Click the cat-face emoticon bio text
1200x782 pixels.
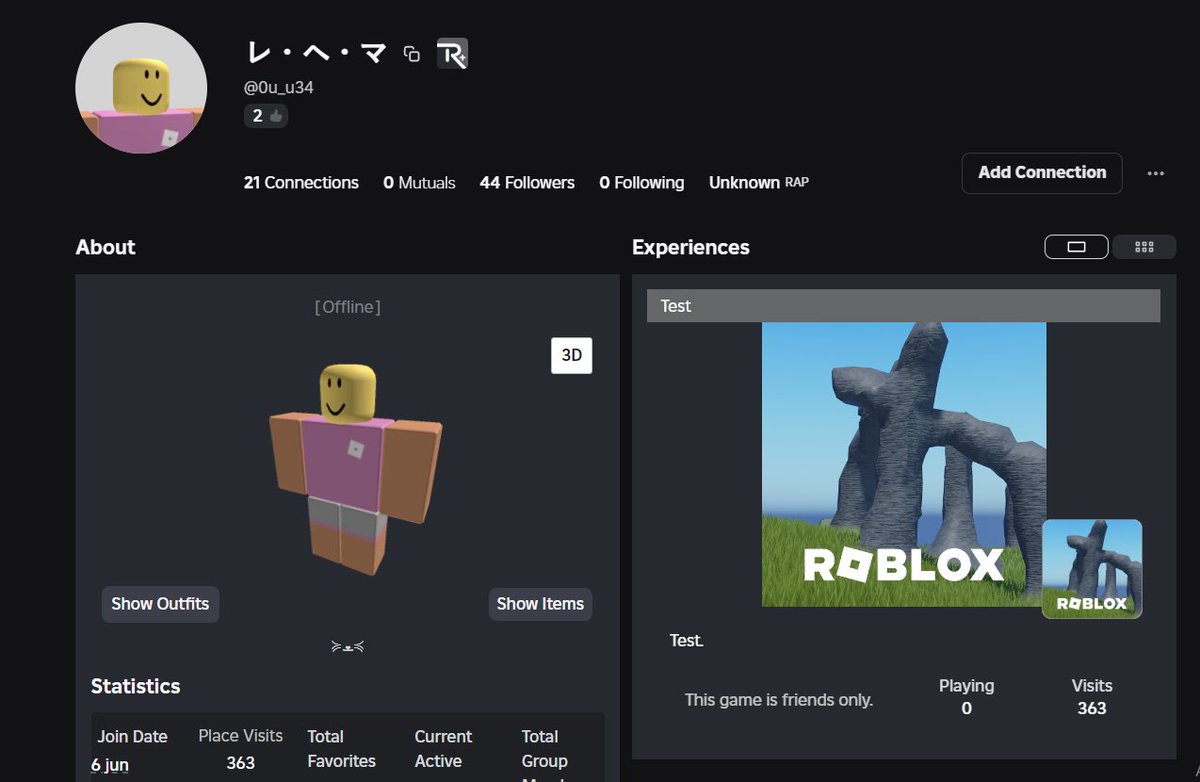(347, 646)
